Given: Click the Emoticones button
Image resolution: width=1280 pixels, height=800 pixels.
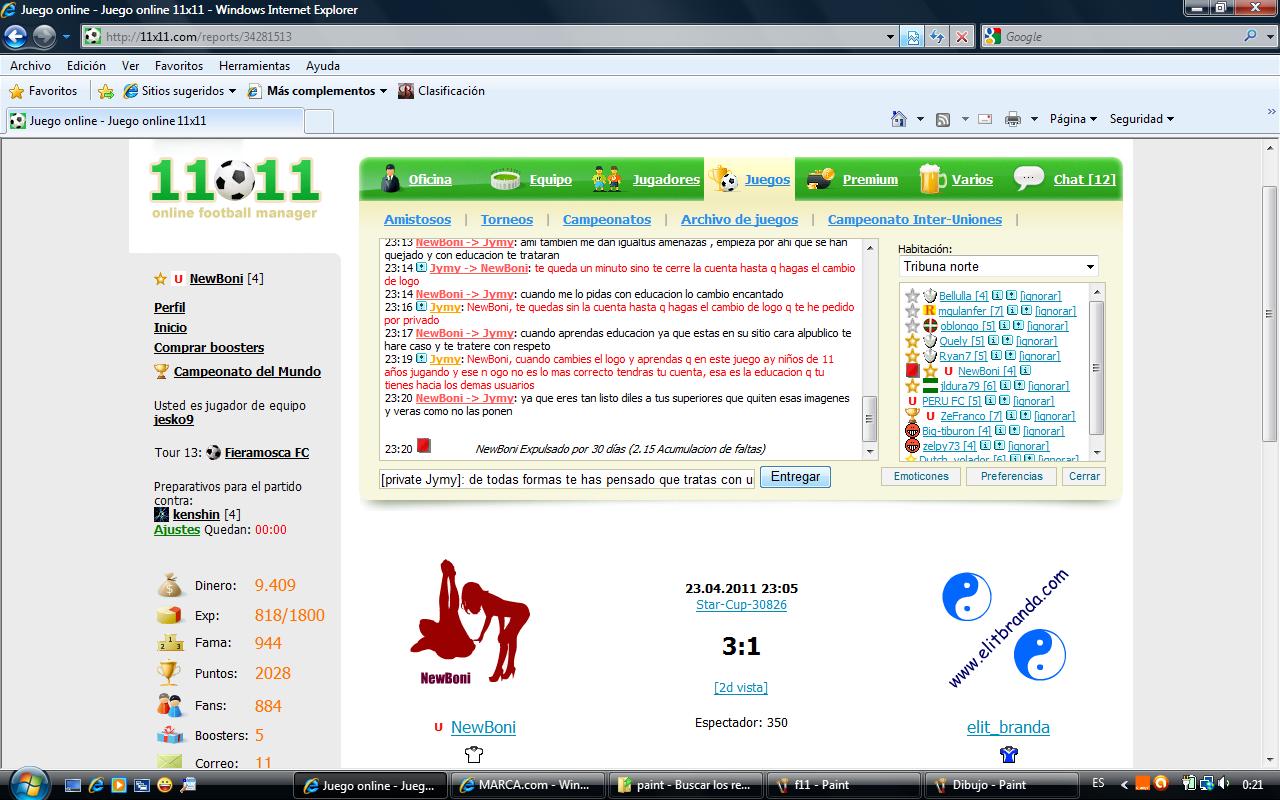Looking at the screenshot, I should pos(921,476).
